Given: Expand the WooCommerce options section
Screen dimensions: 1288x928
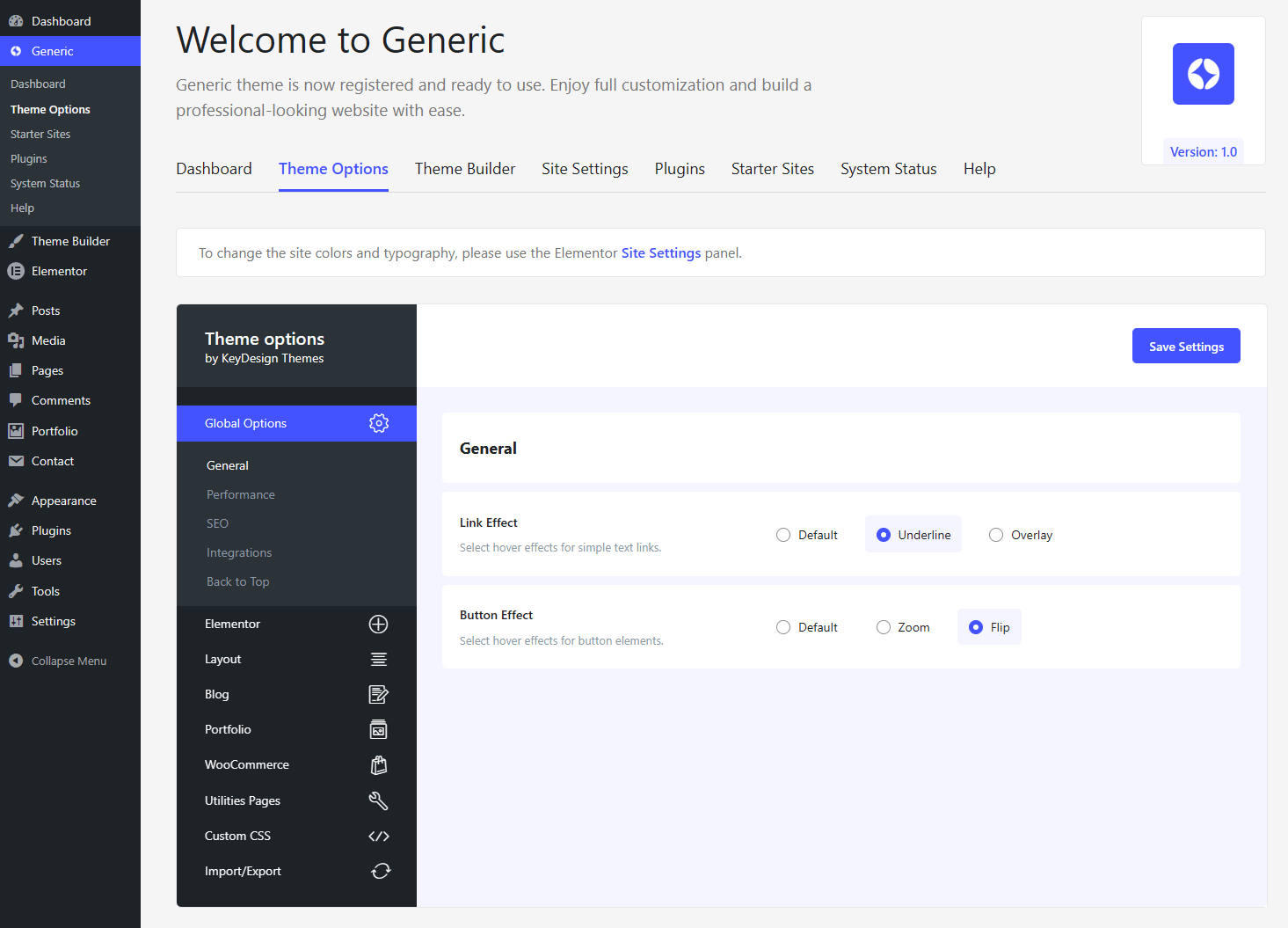Looking at the screenshot, I should [296, 765].
